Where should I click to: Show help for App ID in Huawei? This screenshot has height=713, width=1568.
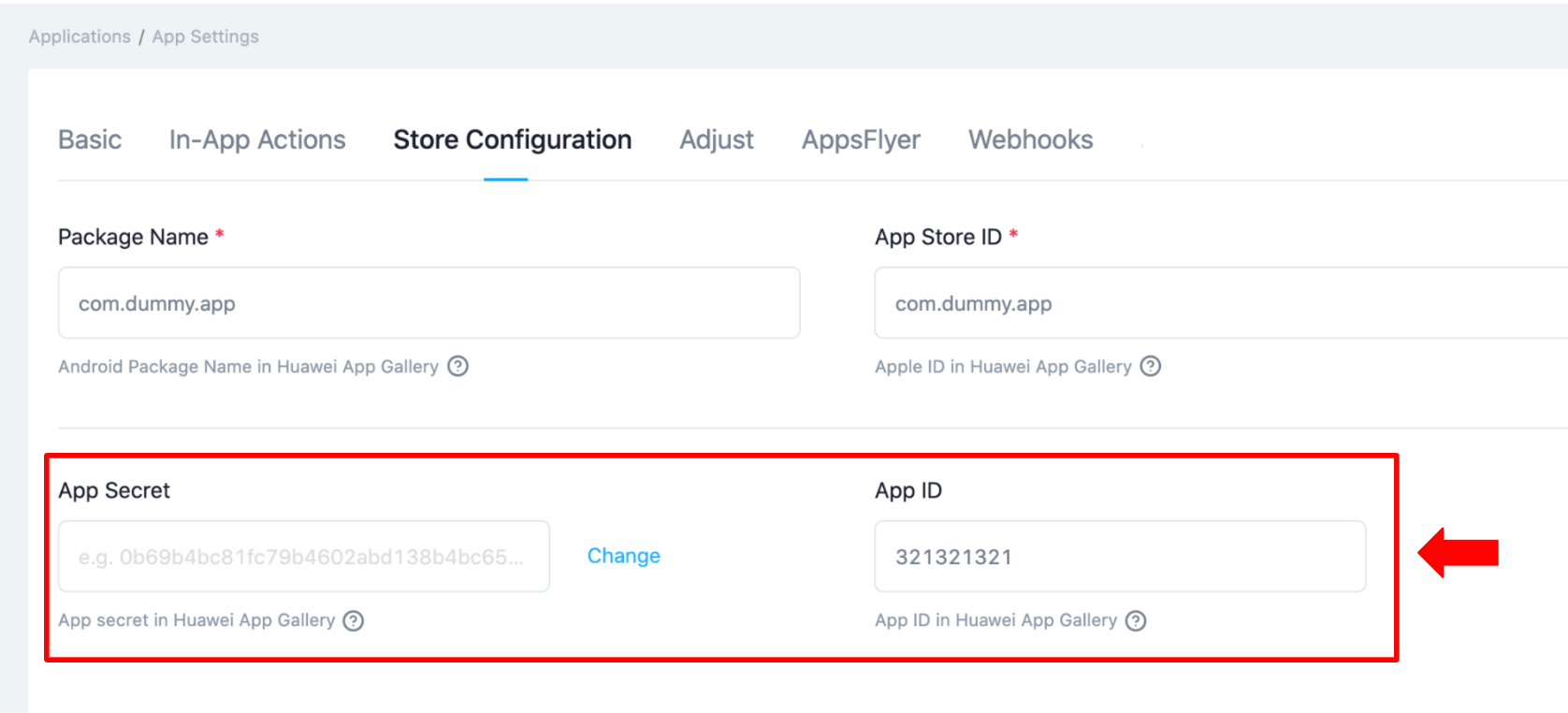[1136, 620]
